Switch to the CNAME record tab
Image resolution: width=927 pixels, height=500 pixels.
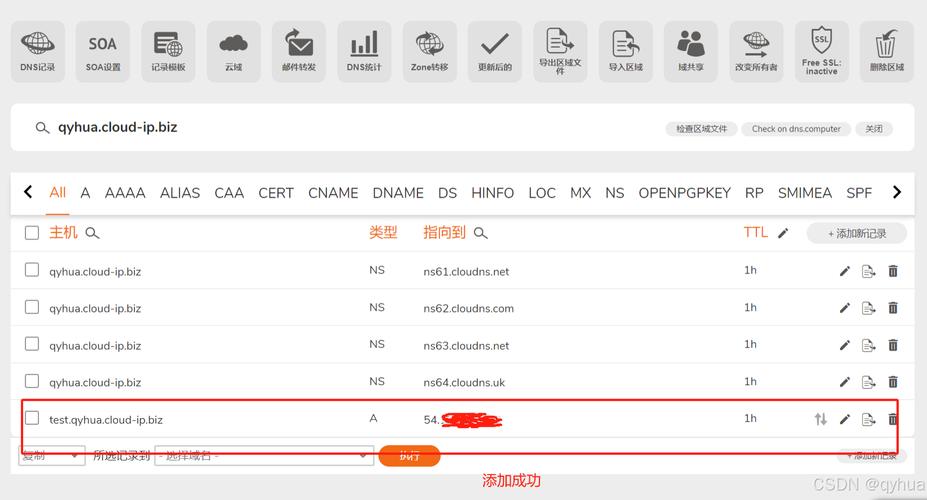pos(333,193)
